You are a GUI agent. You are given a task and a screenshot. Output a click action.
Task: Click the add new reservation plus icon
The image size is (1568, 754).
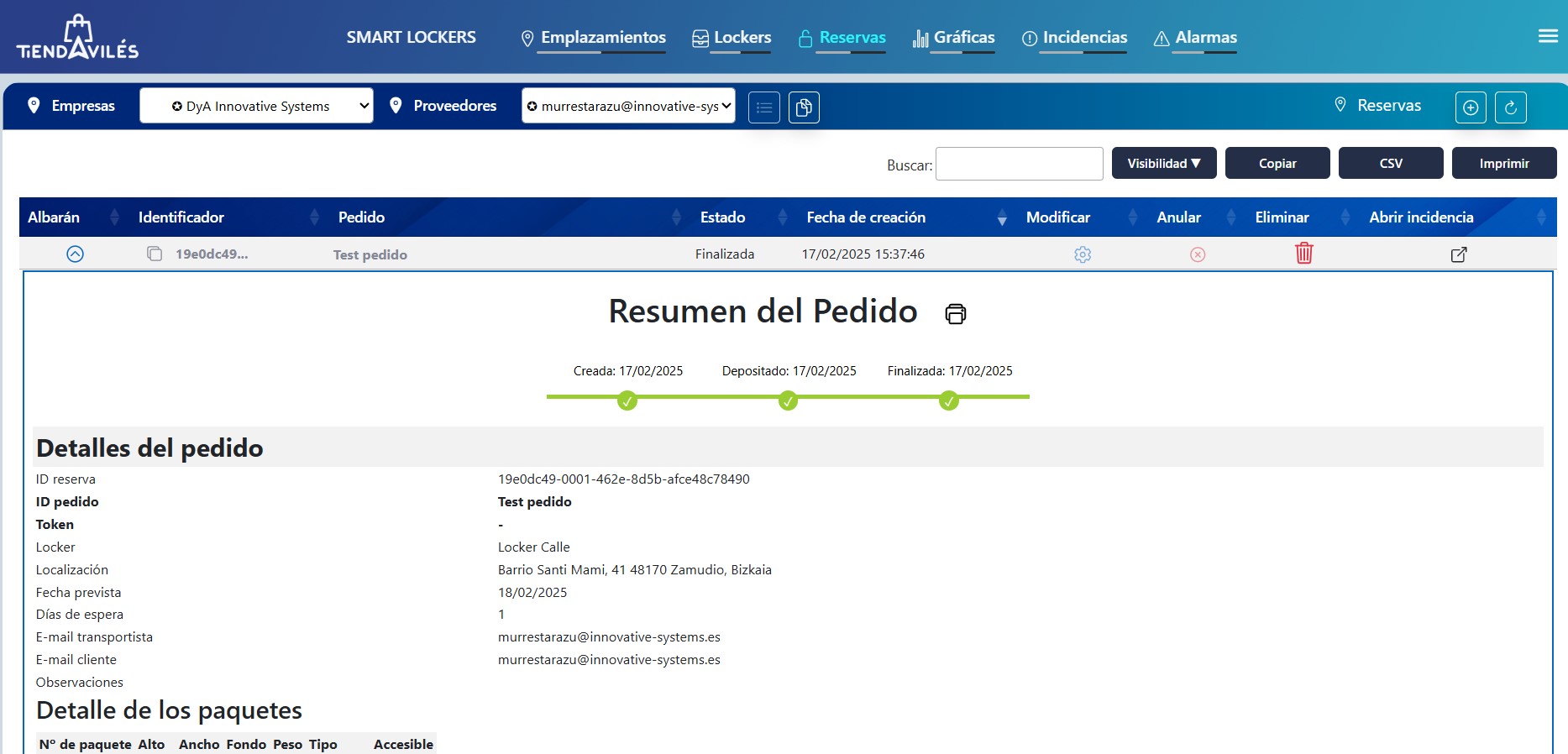(x=1471, y=107)
